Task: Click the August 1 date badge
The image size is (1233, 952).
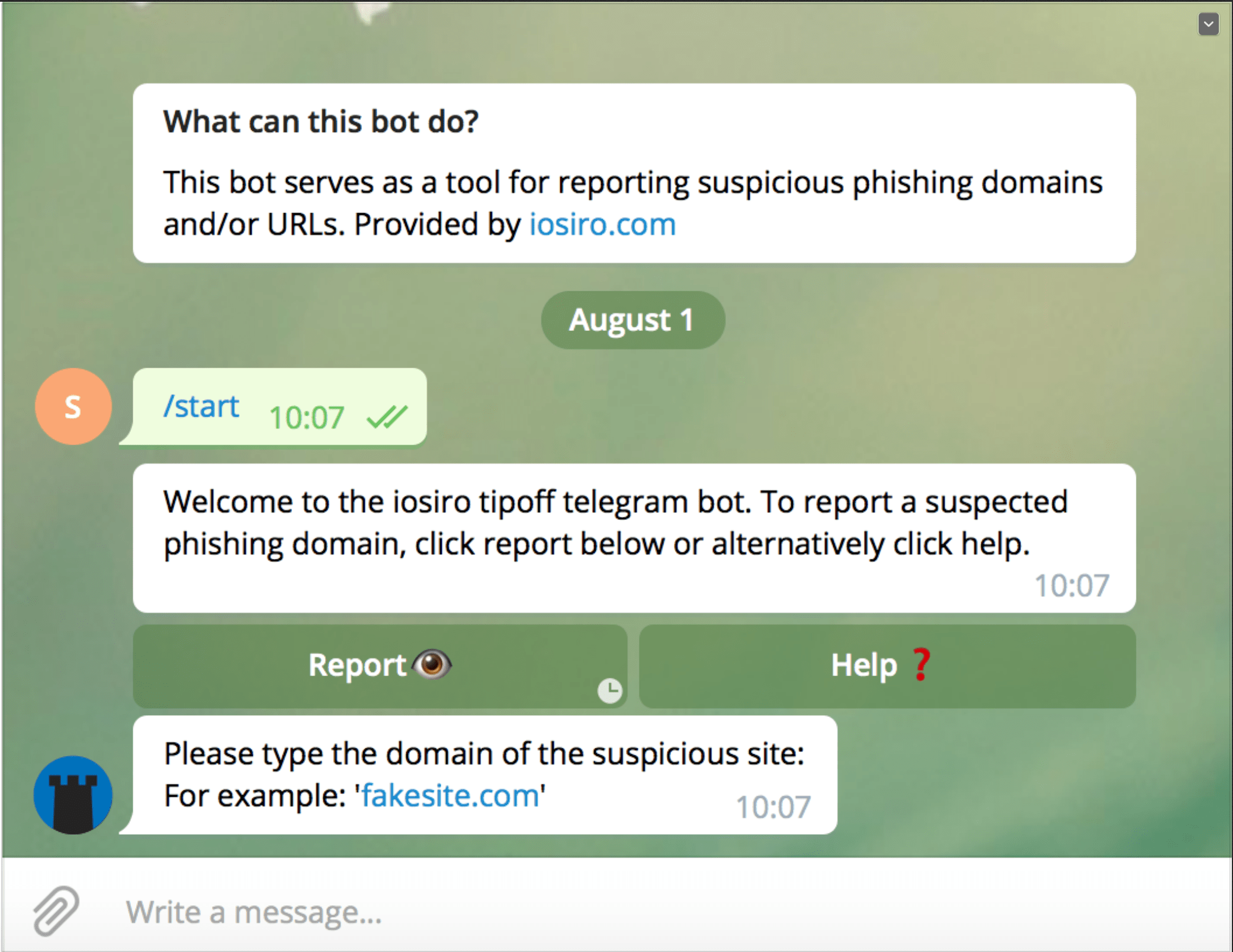Action: pyautogui.click(x=632, y=320)
